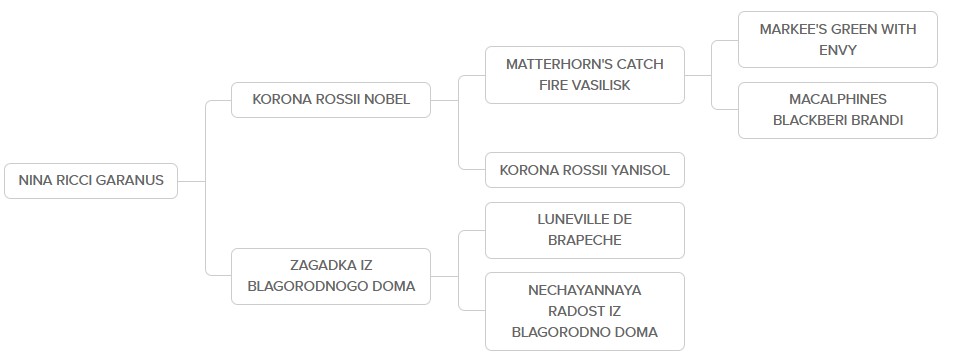Open the KORONA ROSSII YANISOL entry
This screenshot has height=360, width=971.
click(x=585, y=170)
